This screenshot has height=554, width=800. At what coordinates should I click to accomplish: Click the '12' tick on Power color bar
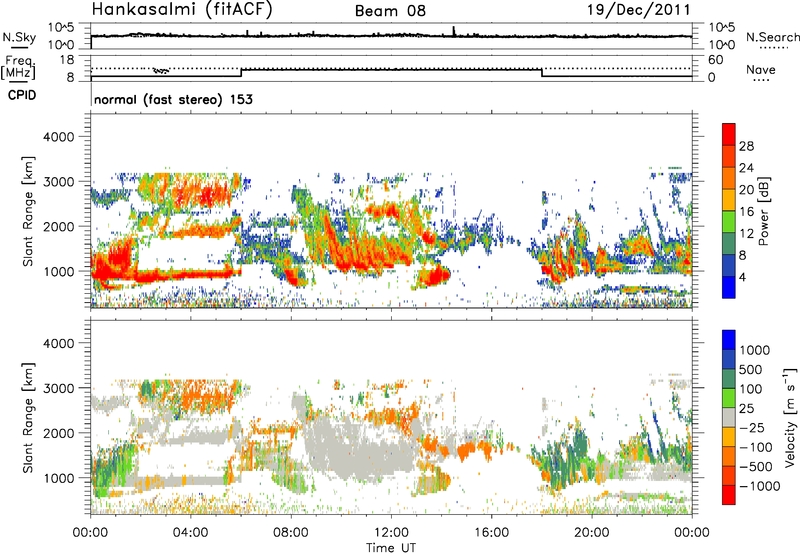[x=746, y=234]
